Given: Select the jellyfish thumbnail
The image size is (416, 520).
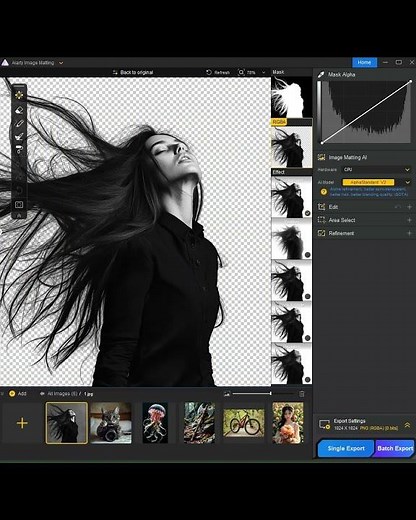Looking at the screenshot, I should tap(155, 423).
